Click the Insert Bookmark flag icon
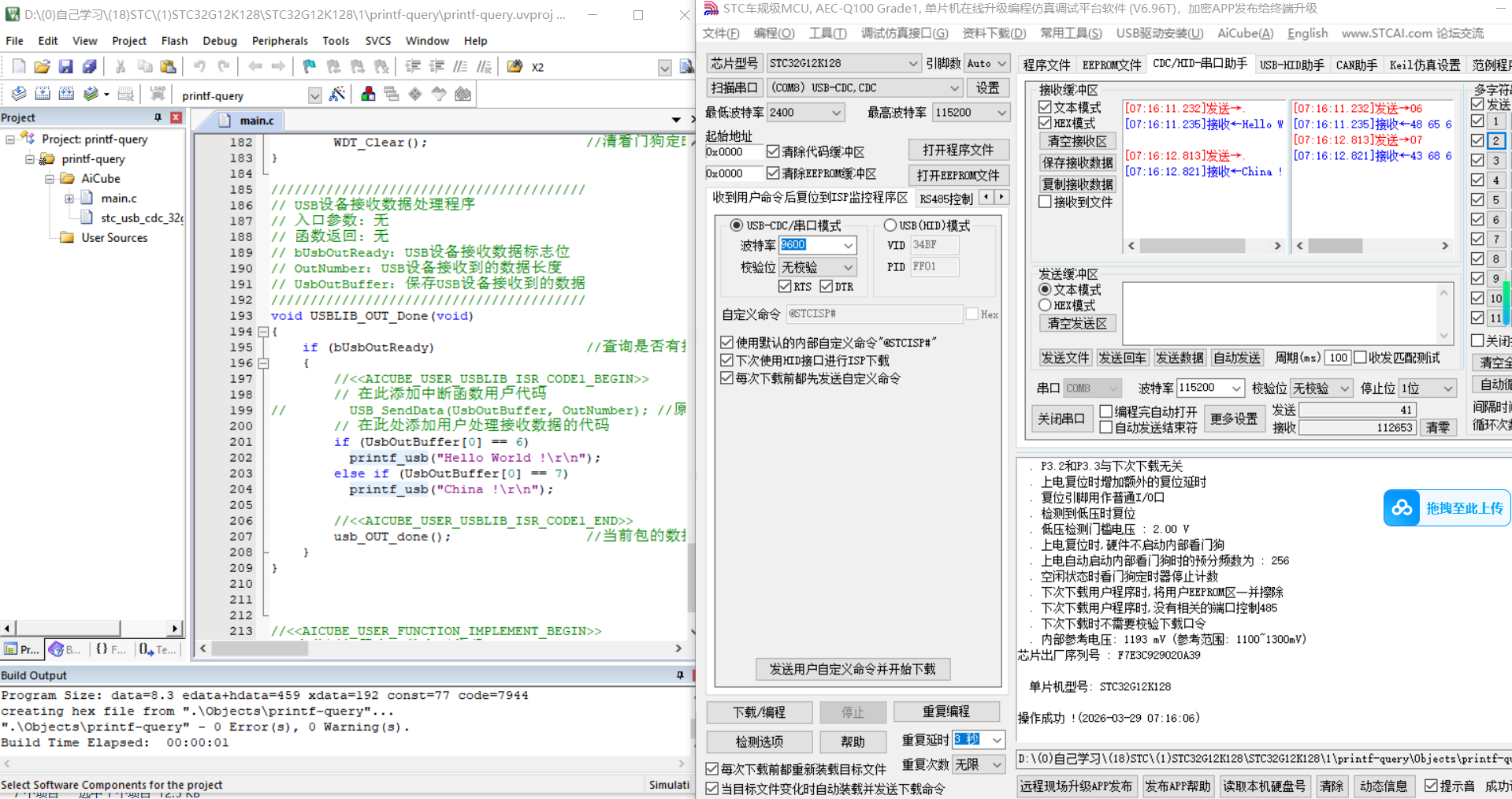 (x=310, y=67)
